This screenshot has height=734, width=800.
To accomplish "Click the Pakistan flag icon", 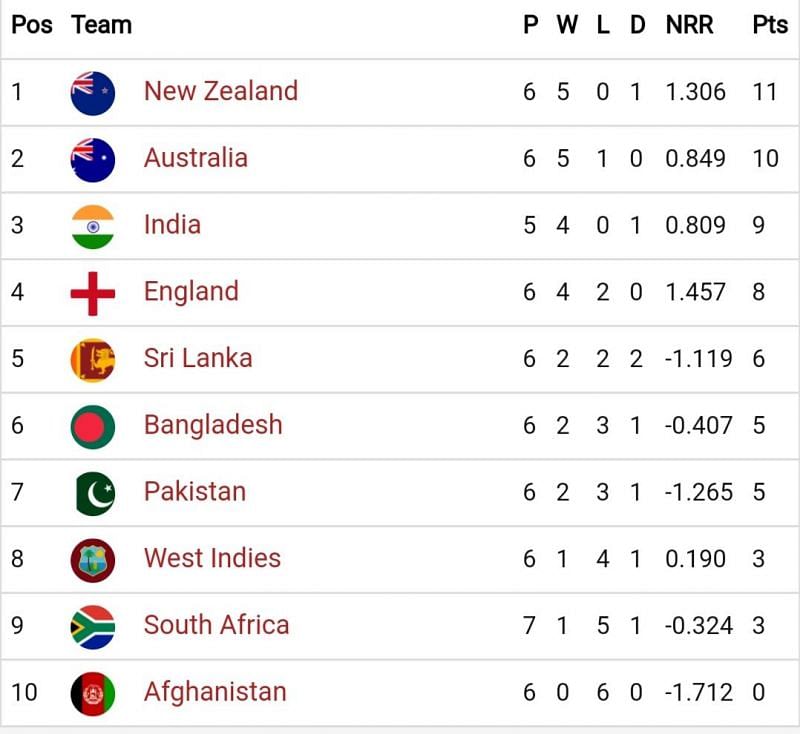I will click(95, 494).
